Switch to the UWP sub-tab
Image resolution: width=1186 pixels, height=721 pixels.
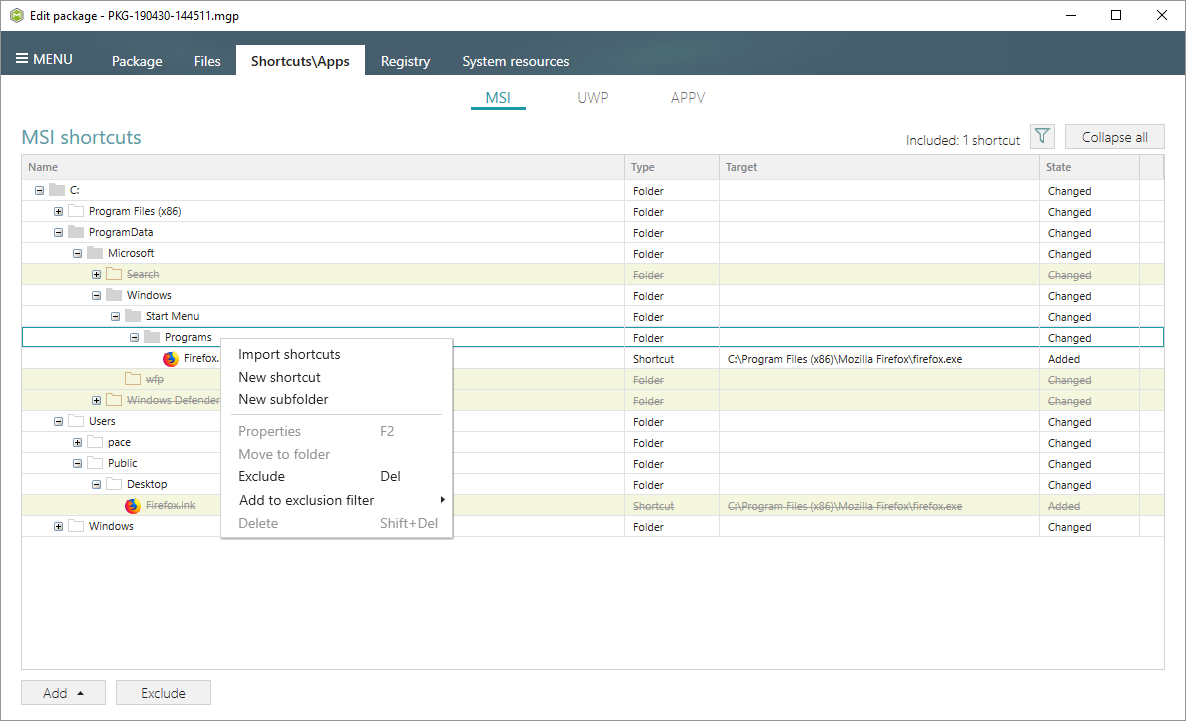592,98
